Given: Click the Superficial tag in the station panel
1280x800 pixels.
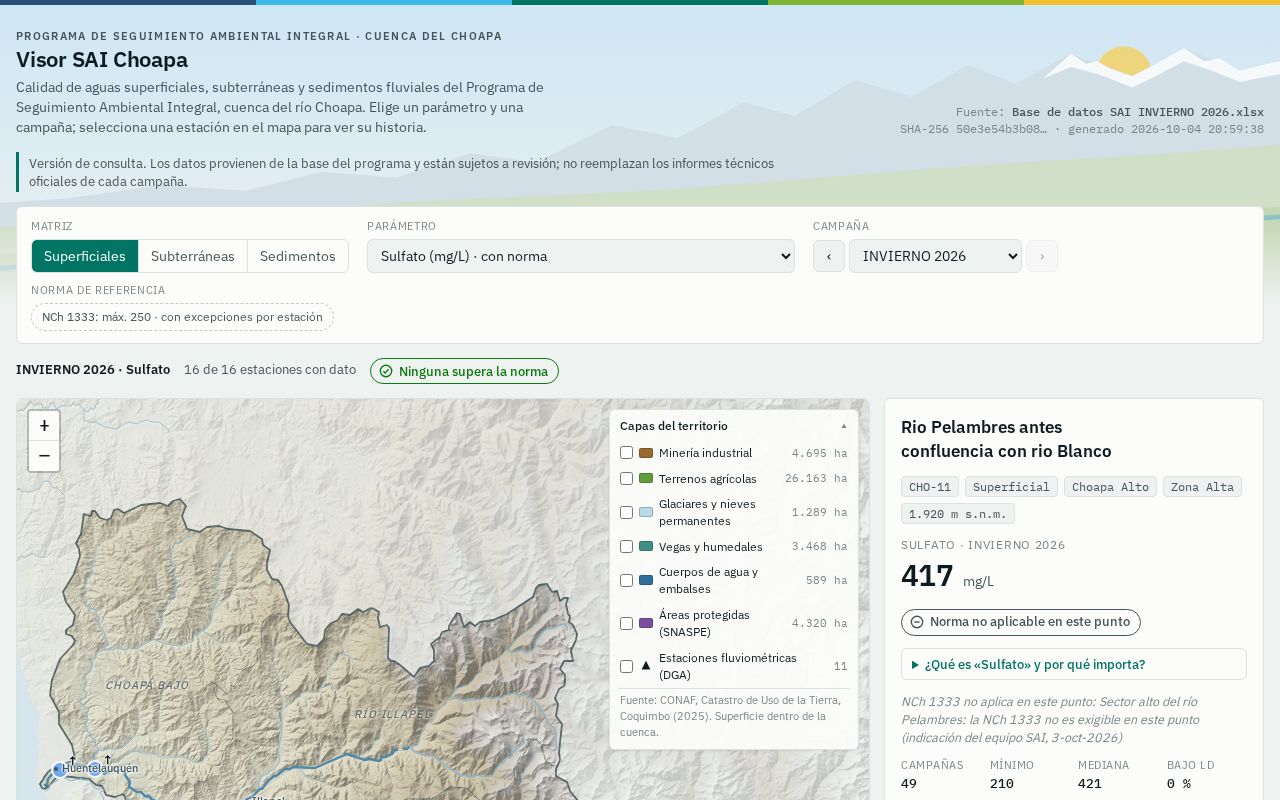Looking at the screenshot, I should point(1012,487).
